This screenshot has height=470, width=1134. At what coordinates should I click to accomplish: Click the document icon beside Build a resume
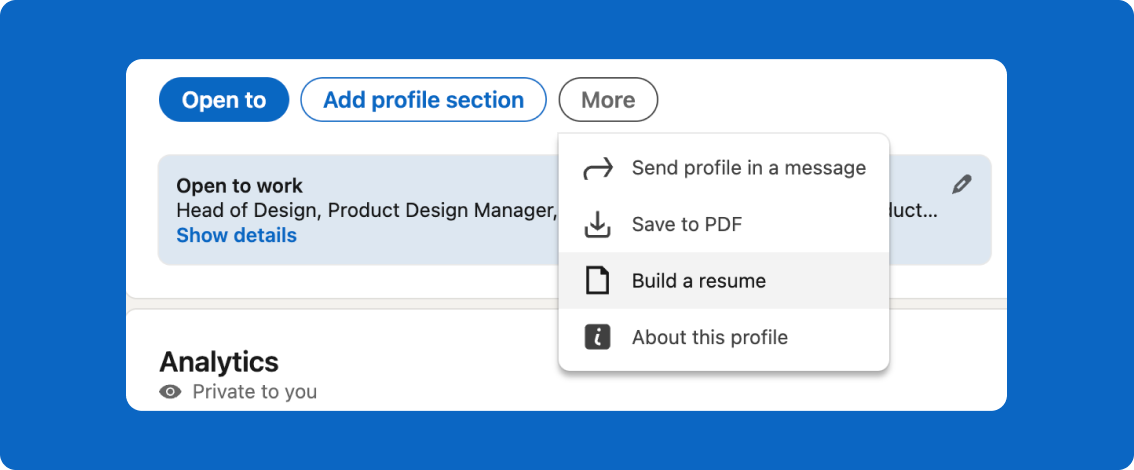pos(597,281)
